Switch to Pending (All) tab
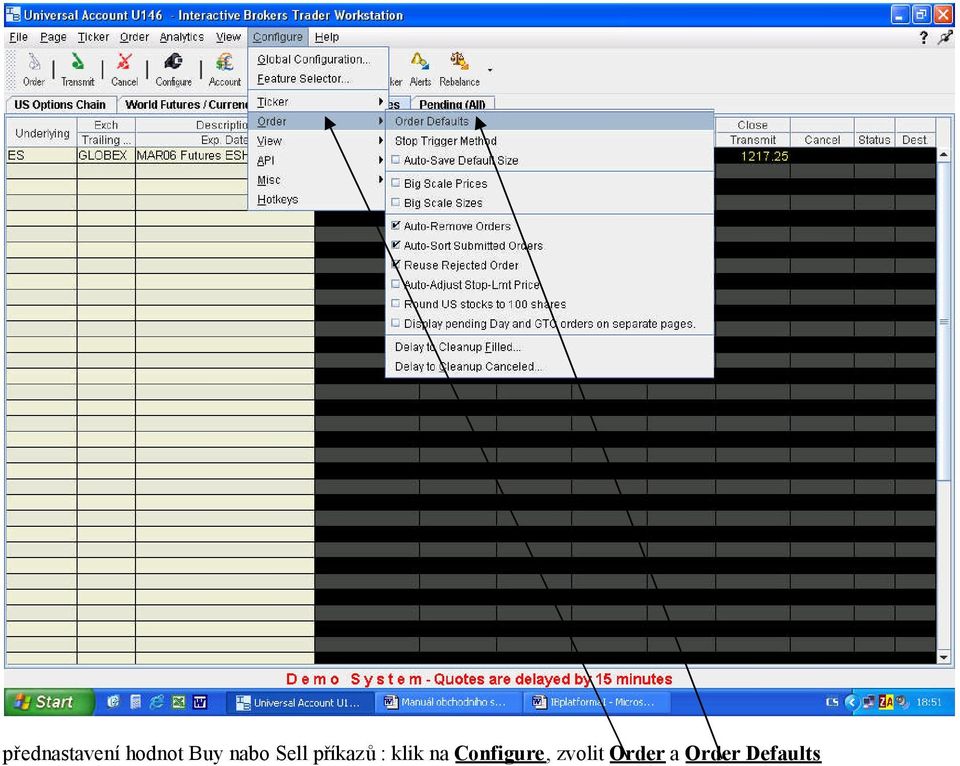The width and height of the screenshot is (960, 766). (x=452, y=105)
